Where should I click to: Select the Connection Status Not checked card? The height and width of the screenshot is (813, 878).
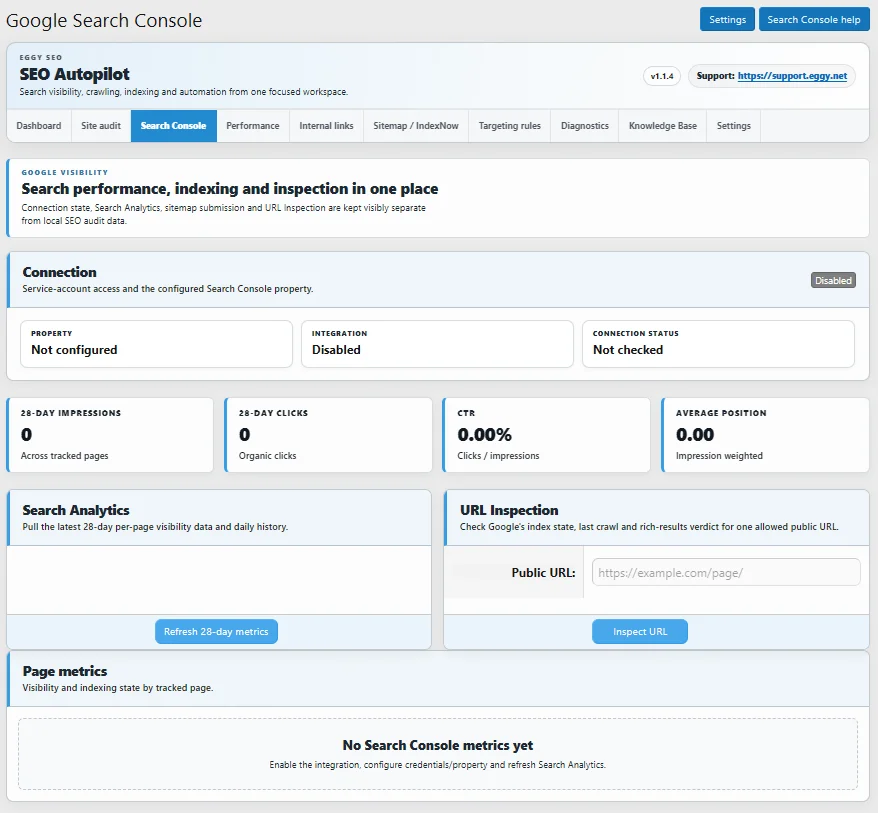coord(718,344)
